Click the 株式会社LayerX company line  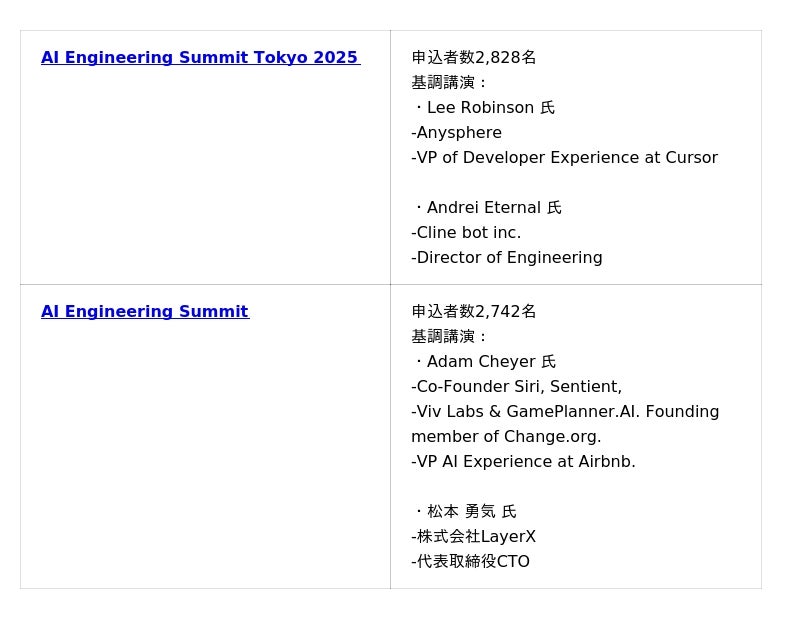pyautogui.click(x=474, y=537)
